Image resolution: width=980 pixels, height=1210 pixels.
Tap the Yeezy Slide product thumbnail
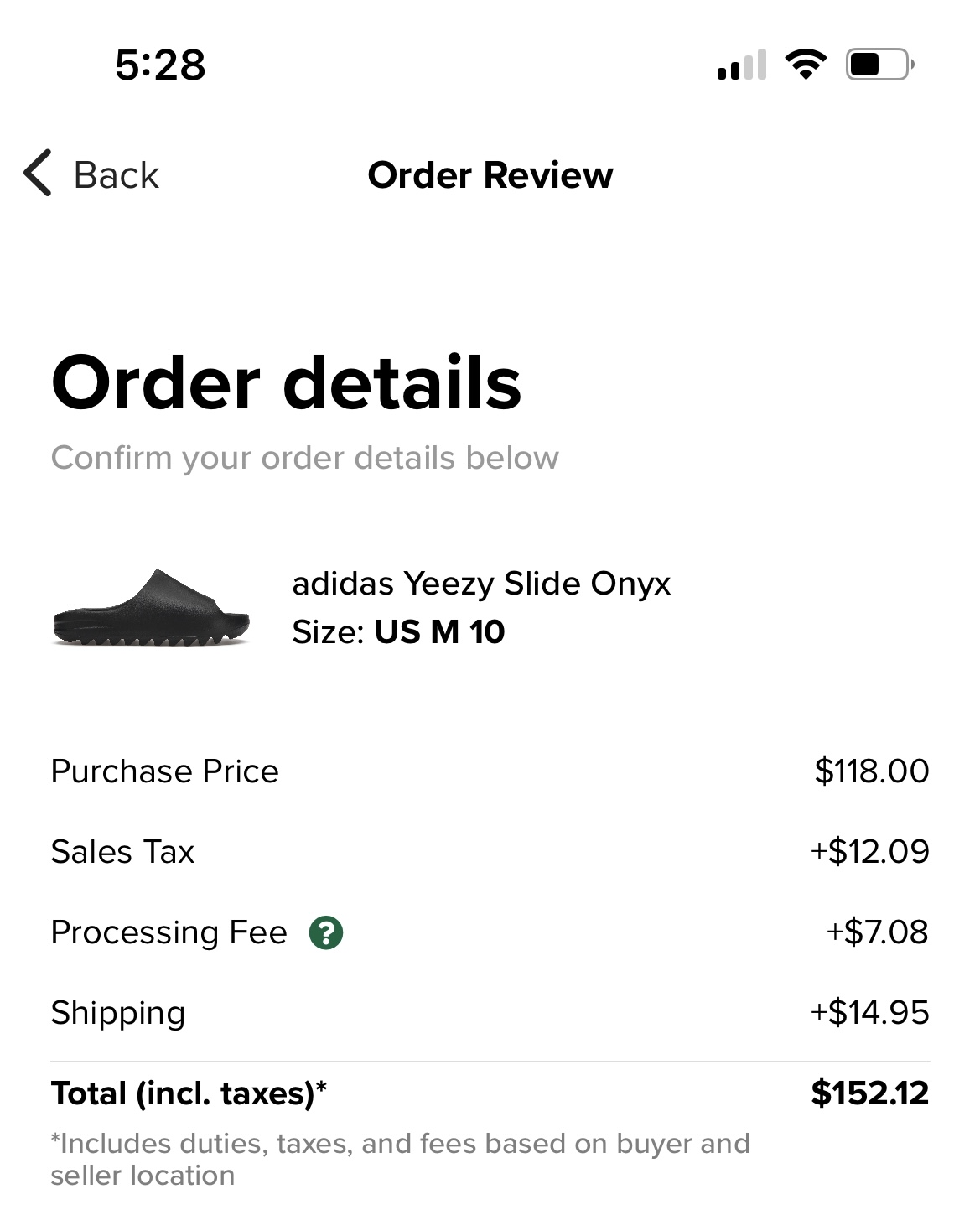pos(151,609)
